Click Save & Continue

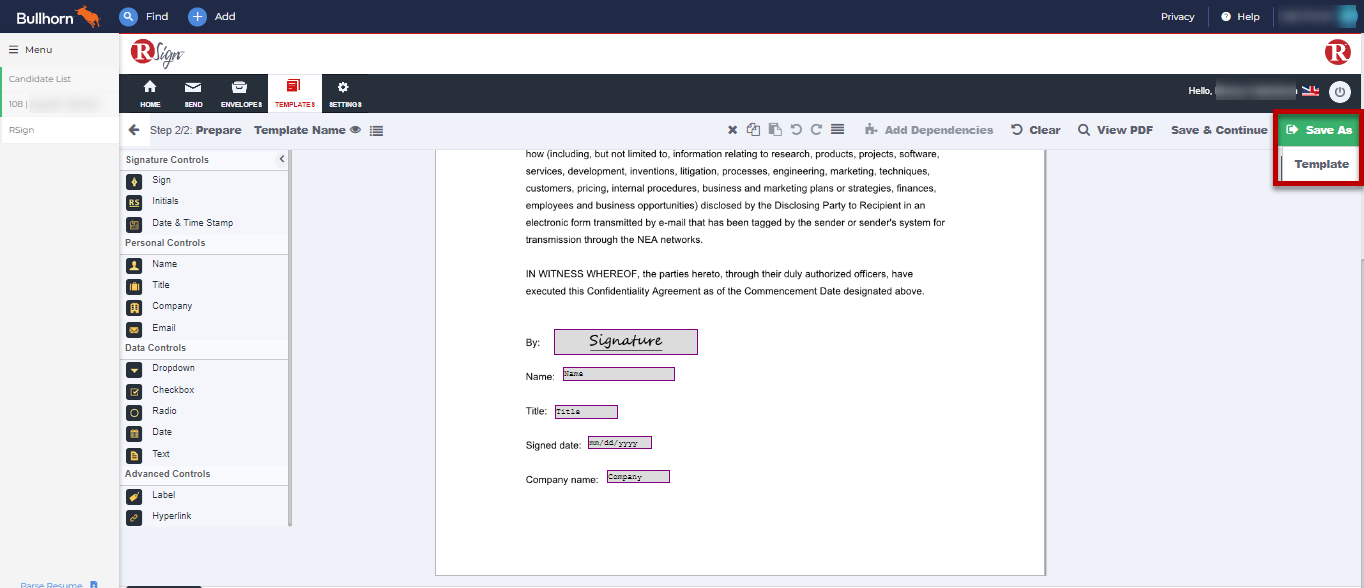pos(1218,130)
